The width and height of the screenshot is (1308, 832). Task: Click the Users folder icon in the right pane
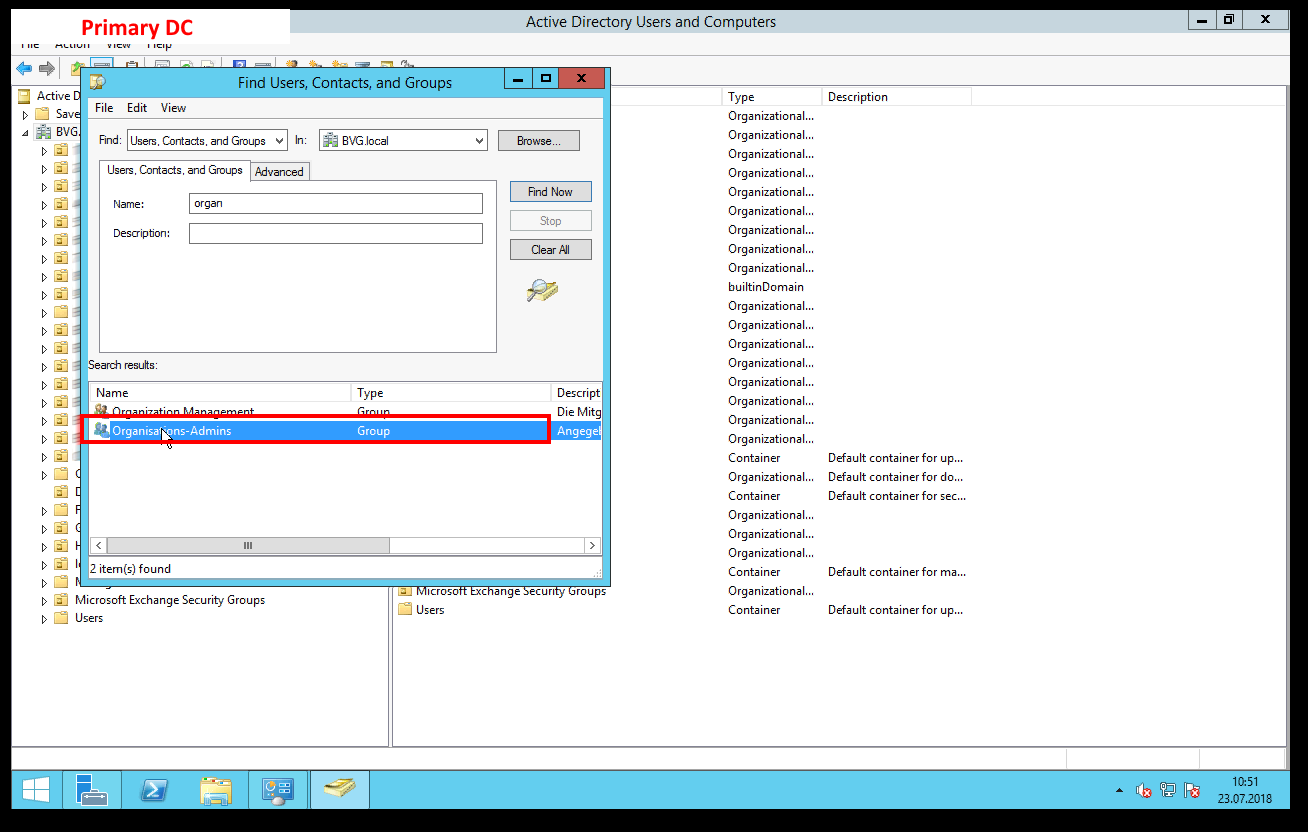tap(405, 610)
